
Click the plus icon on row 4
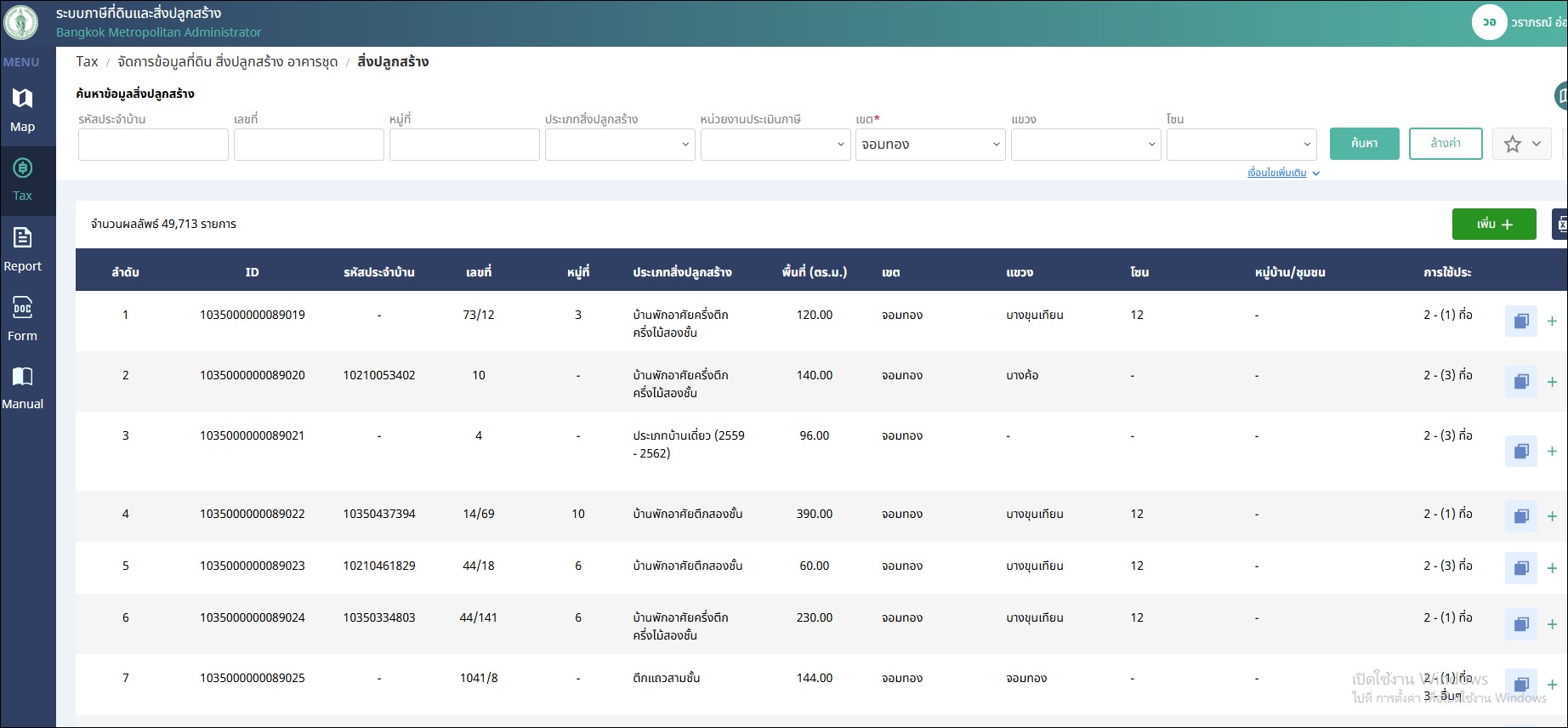click(x=1552, y=516)
